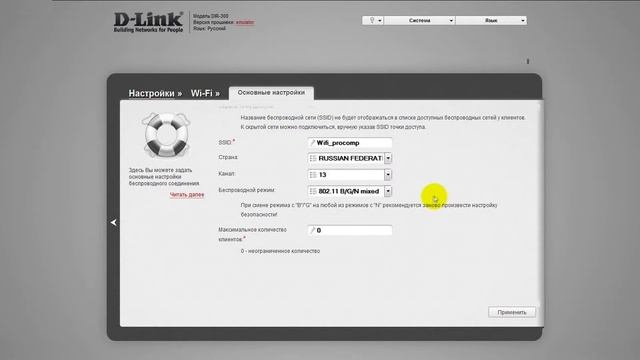Focus the Максимальное количество клиентов field
This screenshot has height=360, width=640.
[350, 230]
